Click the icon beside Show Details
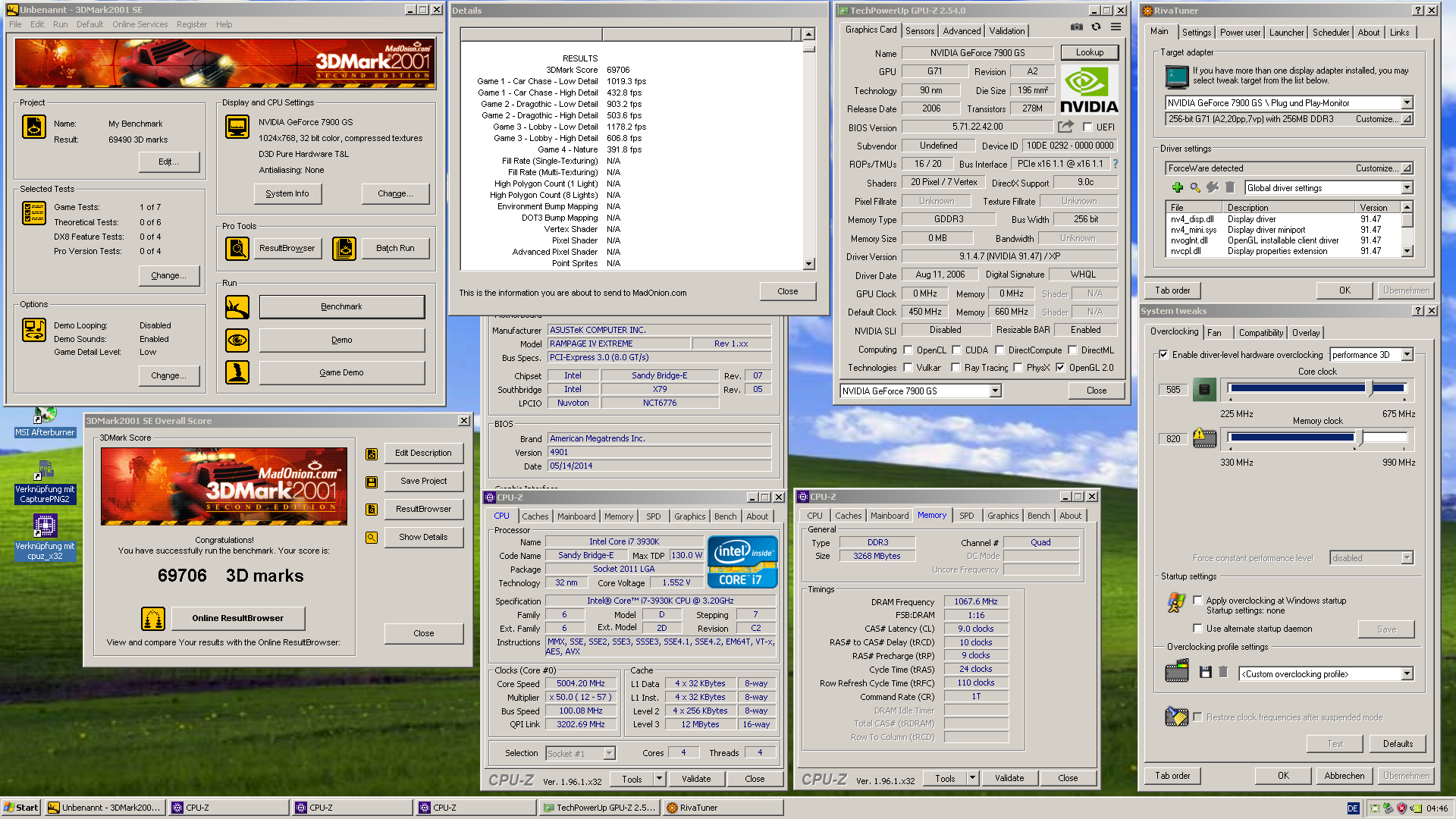This screenshot has height=819, width=1456. [x=372, y=538]
